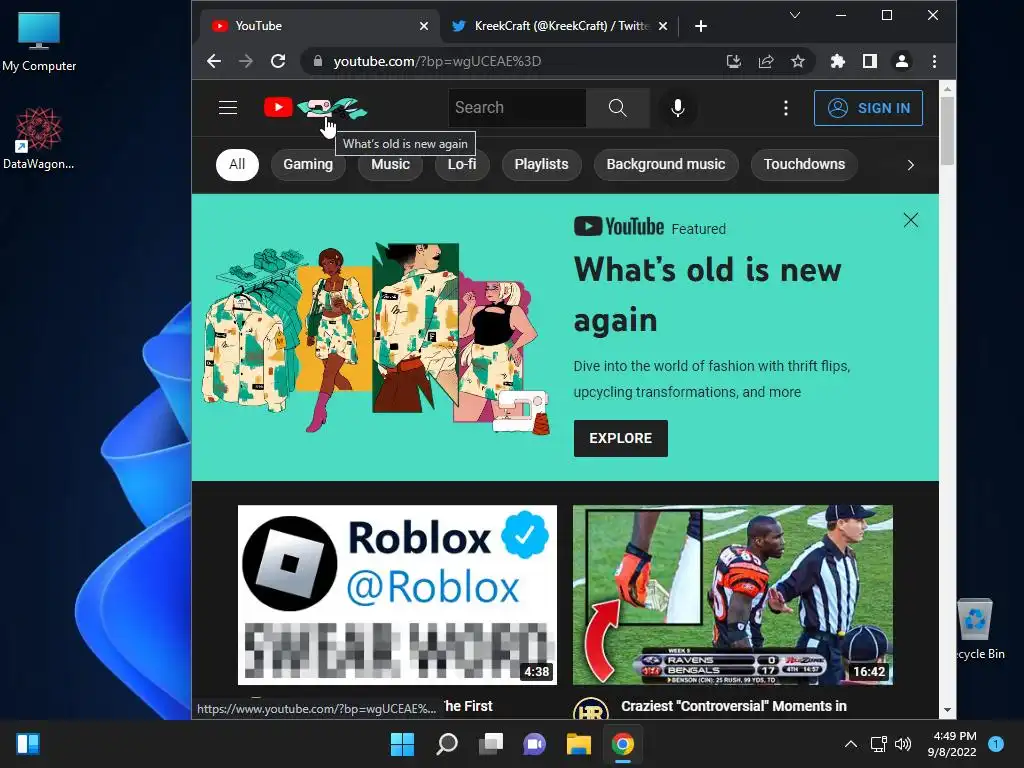
Task: Close the YouTube tab
Action: [x=424, y=26]
